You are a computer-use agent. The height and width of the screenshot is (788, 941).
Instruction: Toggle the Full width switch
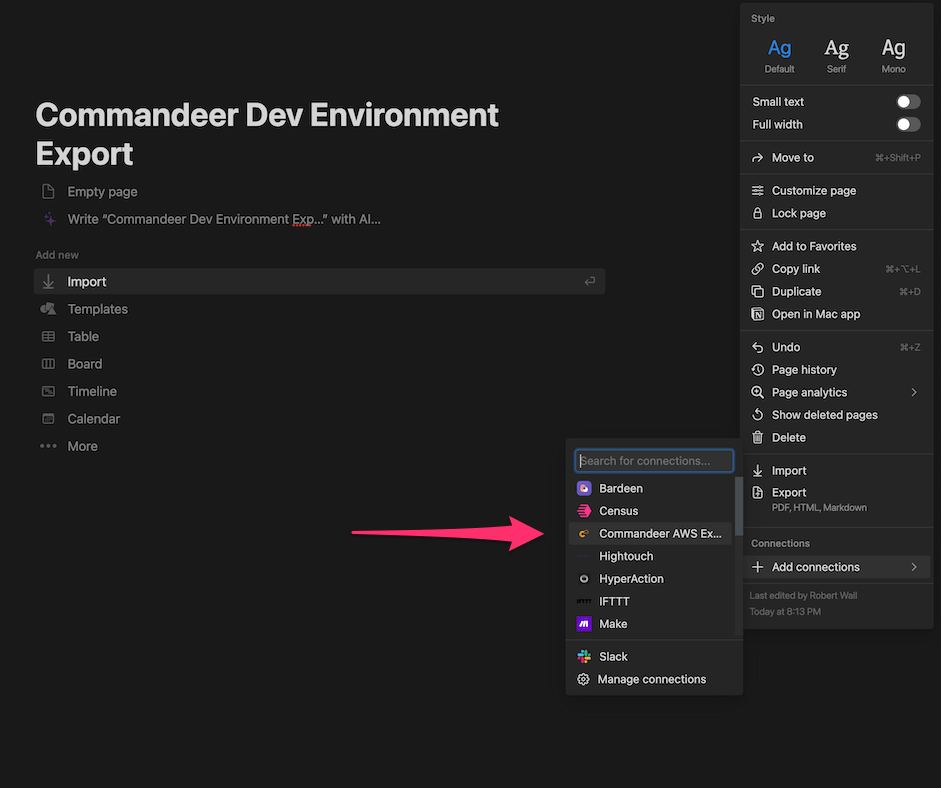click(x=908, y=124)
